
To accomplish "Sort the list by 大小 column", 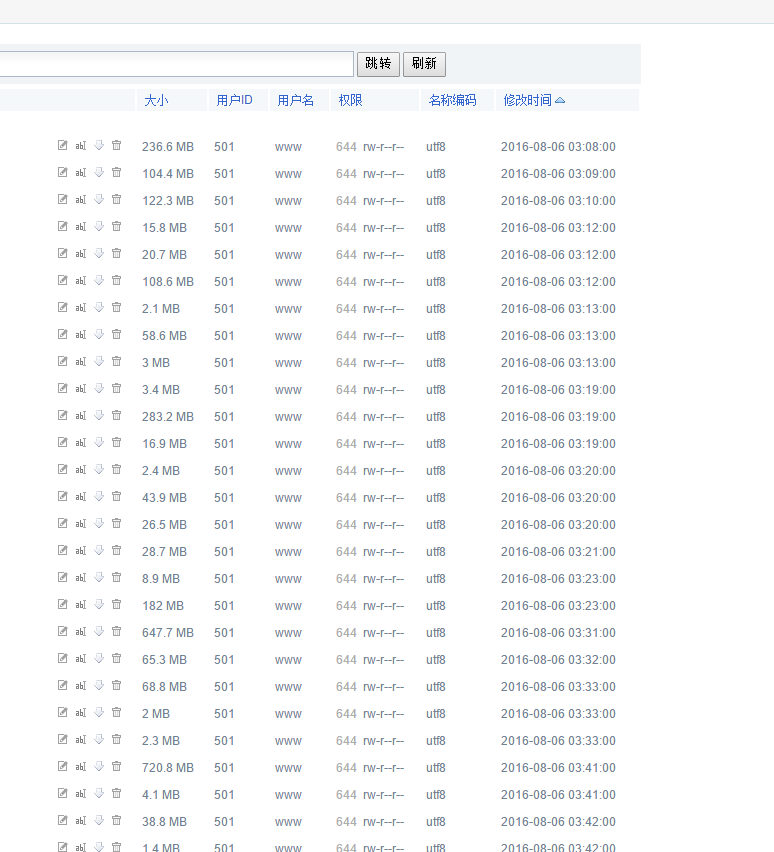I will [x=156, y=100].
